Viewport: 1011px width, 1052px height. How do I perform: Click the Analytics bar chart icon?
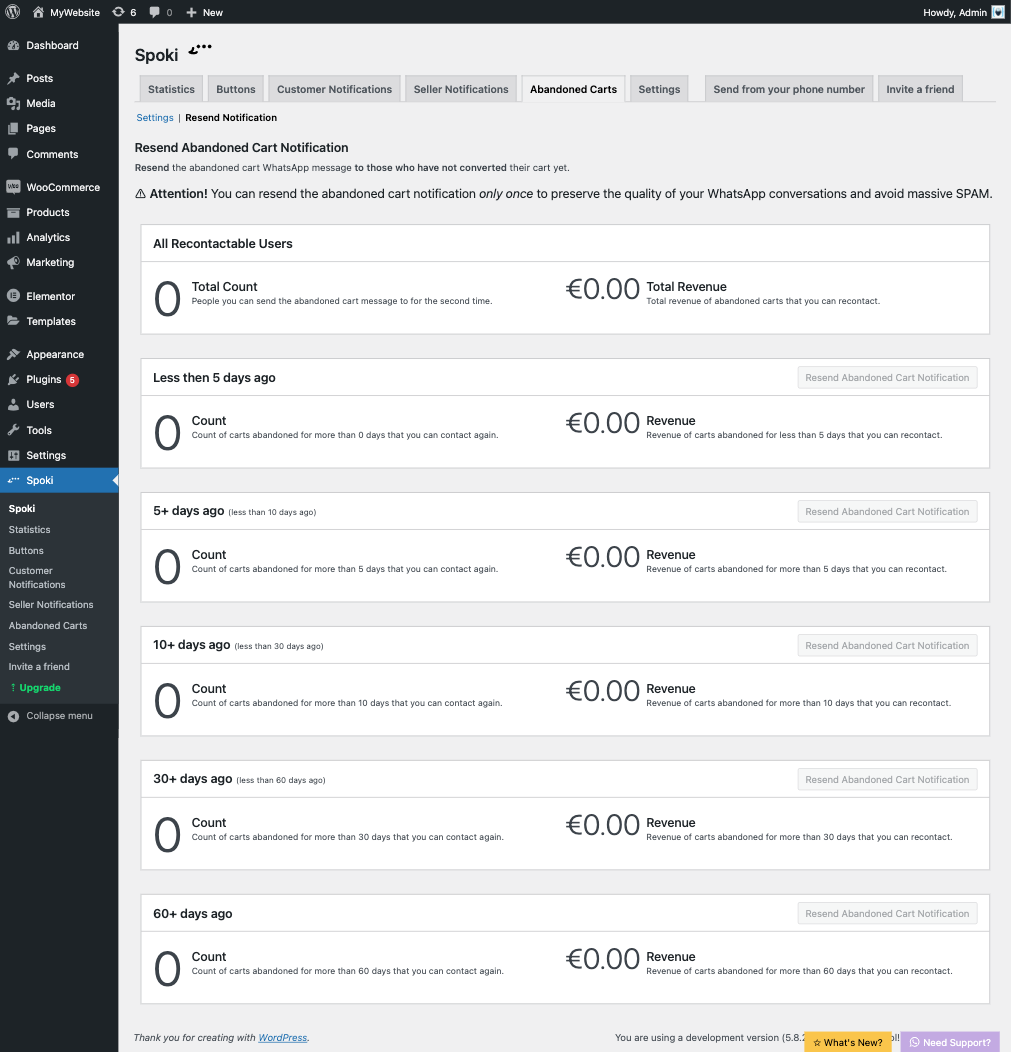click(13, 238)
